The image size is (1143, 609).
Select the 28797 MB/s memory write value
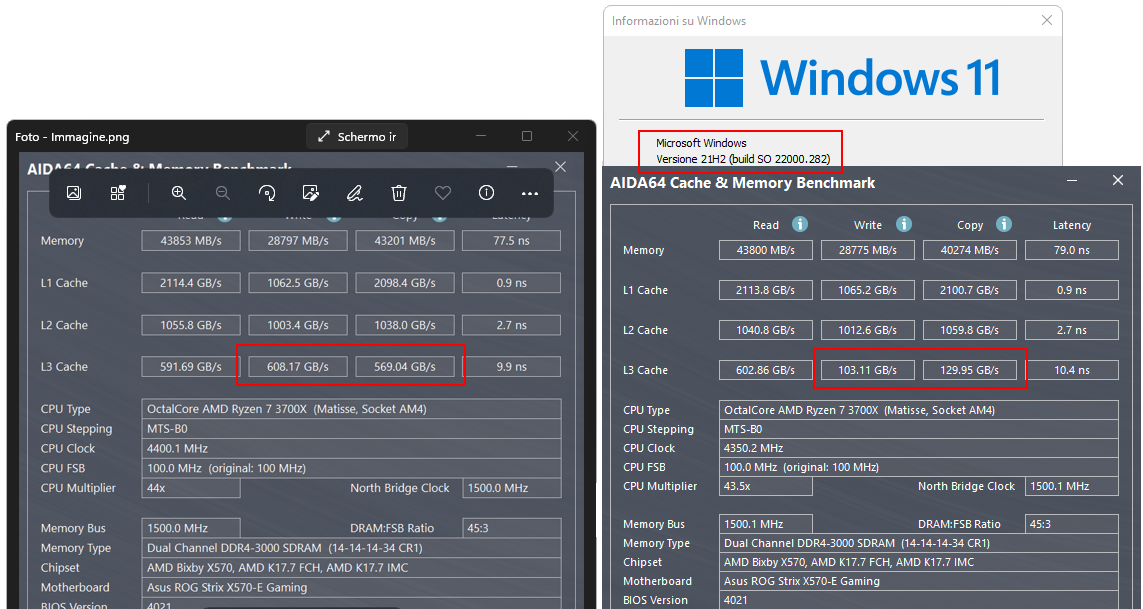pos(297,241)
